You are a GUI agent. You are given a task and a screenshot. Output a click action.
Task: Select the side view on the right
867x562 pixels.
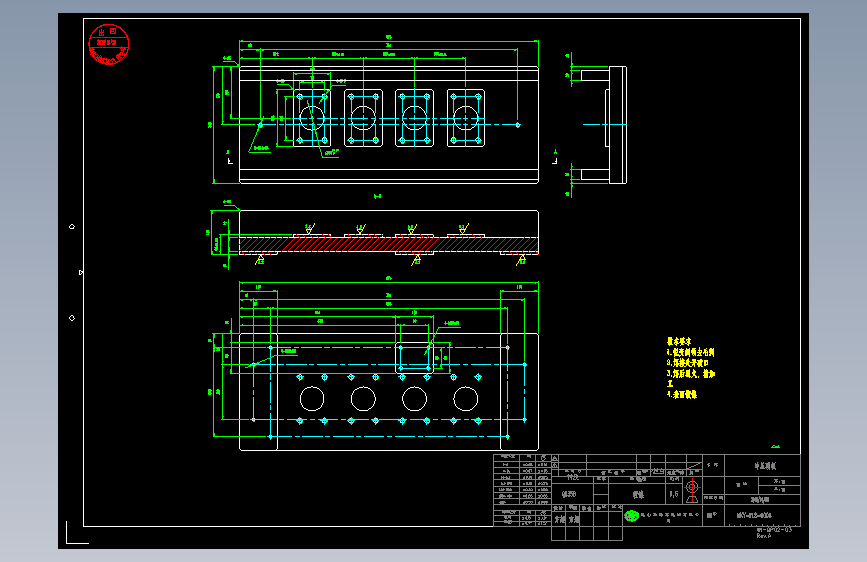599,124
